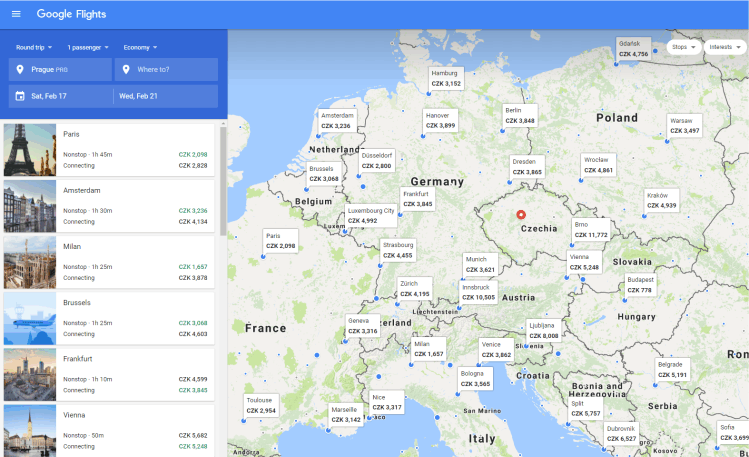Viewport: 749px width, 457px height.
Task: Click the red Prague origin marker on map
Action: pos(520,214)
